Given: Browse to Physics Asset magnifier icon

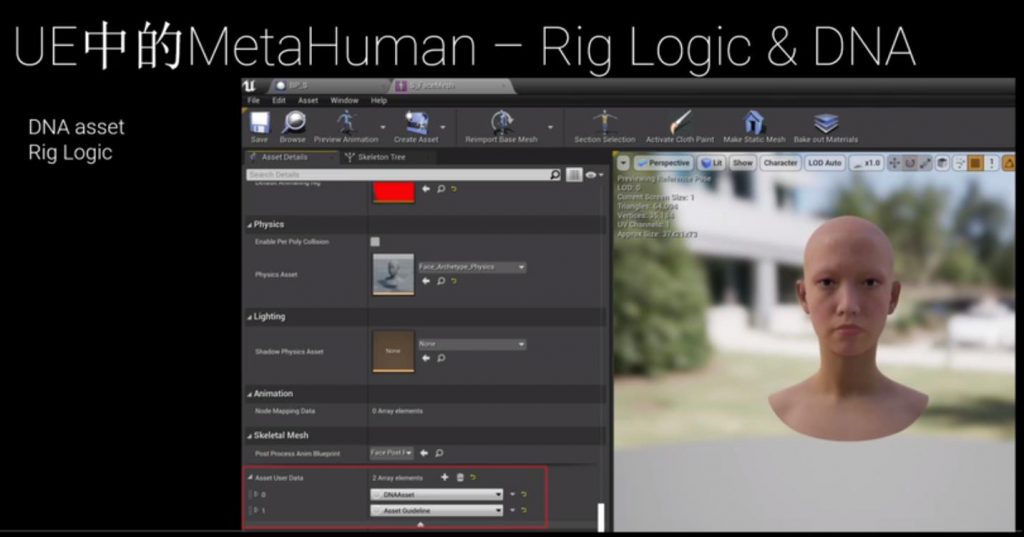Looking at the screenshot, I should (441, 281).
